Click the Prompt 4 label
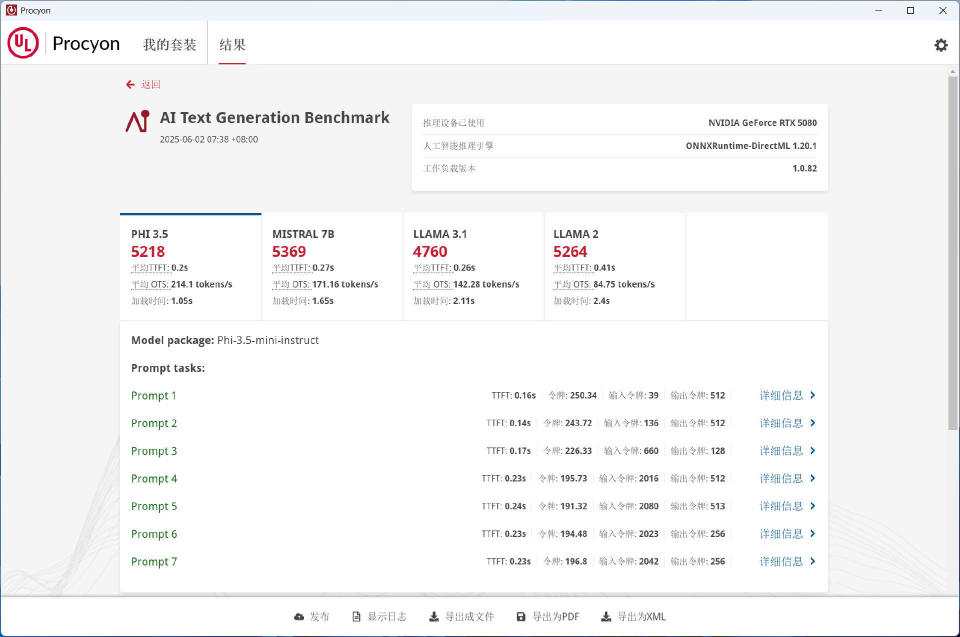The width and height of the screenshot is (960, 637). click(154, 478)
